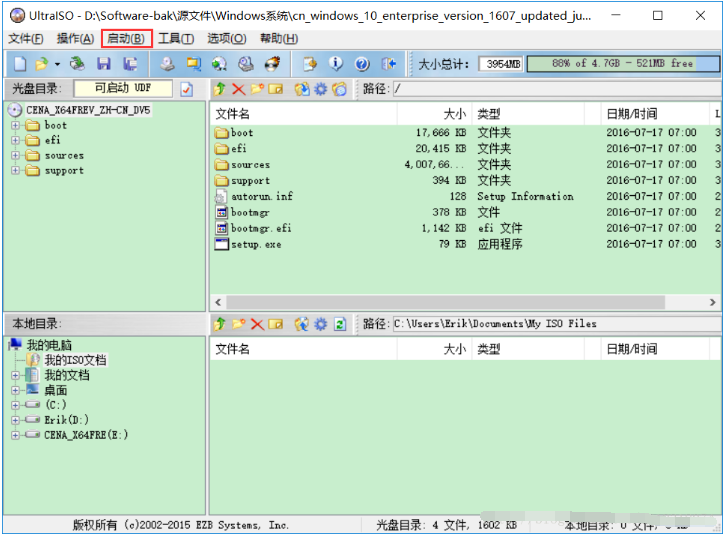Delete selected item in disc pane

click(x=239, y=89)
